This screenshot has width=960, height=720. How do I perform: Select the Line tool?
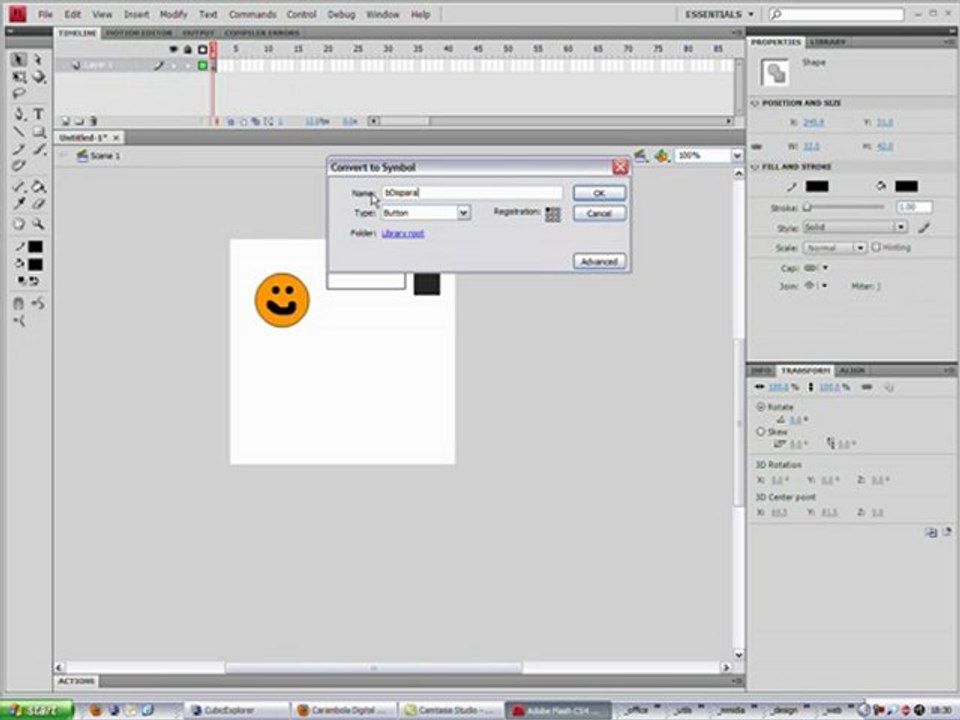point(19,132)
